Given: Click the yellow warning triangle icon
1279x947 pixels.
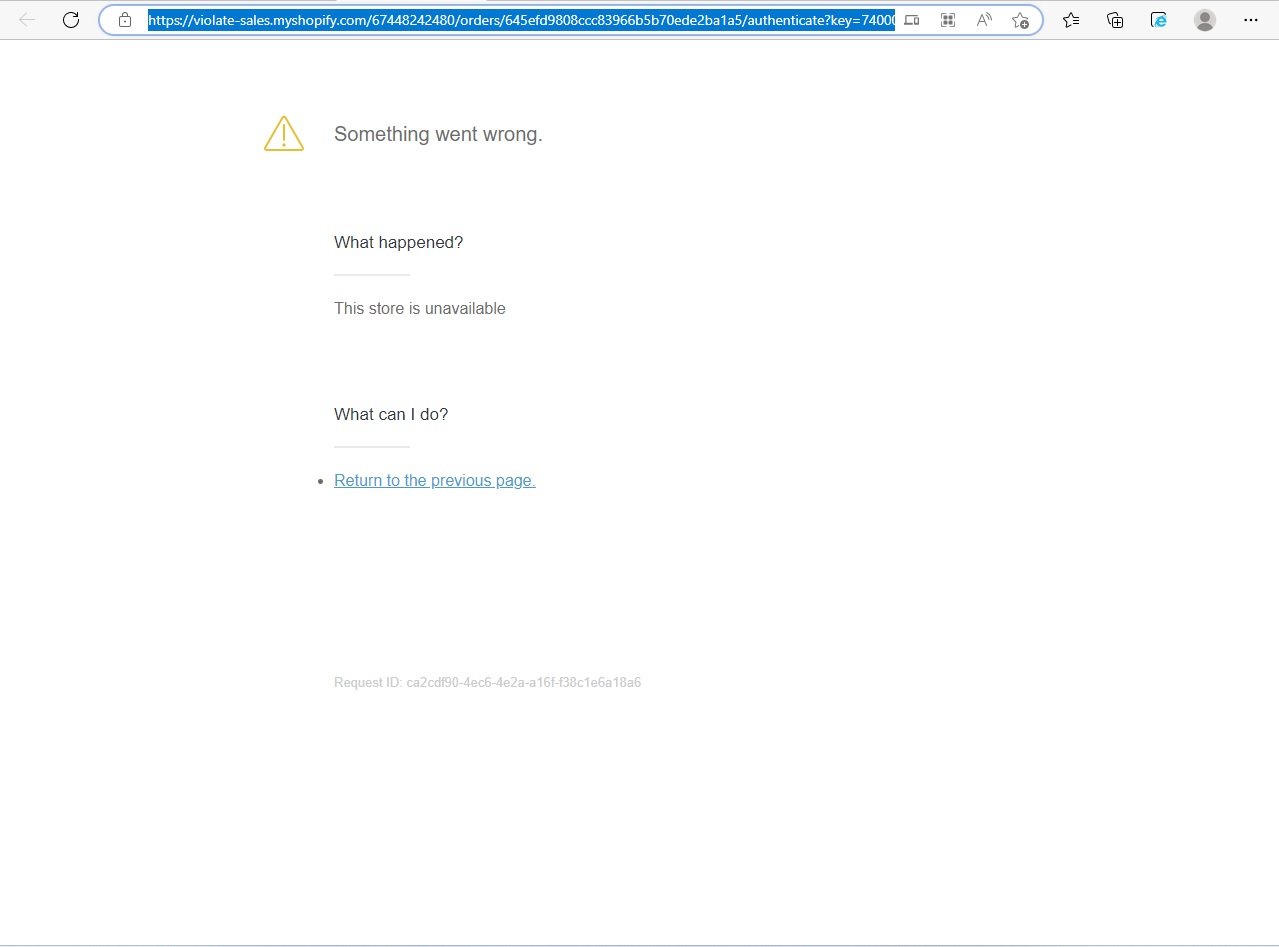Looking at the screenshot, I should click(284, 134).
